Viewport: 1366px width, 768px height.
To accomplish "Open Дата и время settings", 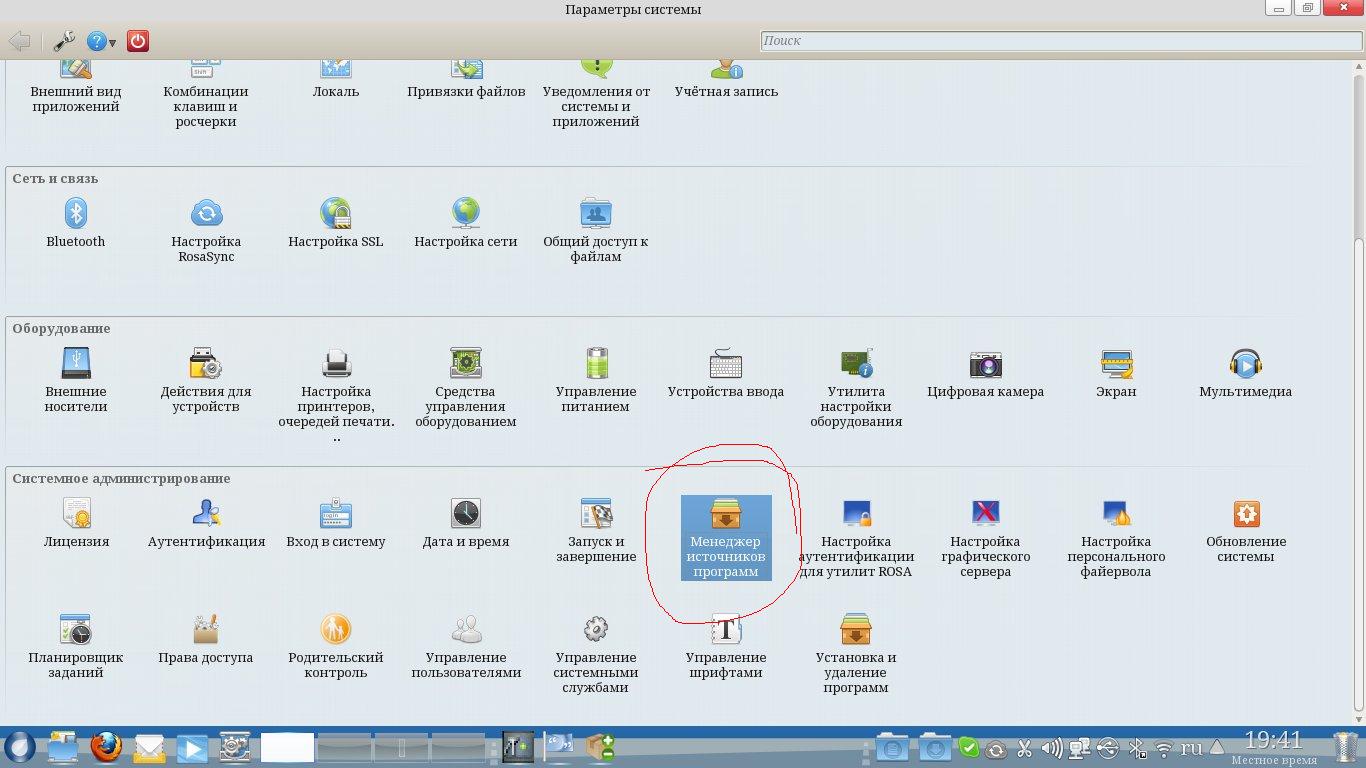I will click(x=466, y=522).
